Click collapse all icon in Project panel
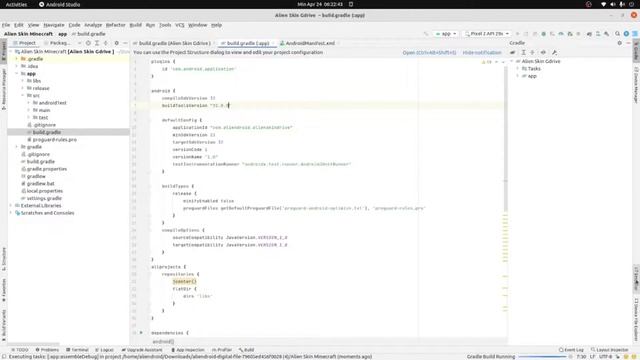The width and height of the screenshot is (640, 360). point(106,43)
